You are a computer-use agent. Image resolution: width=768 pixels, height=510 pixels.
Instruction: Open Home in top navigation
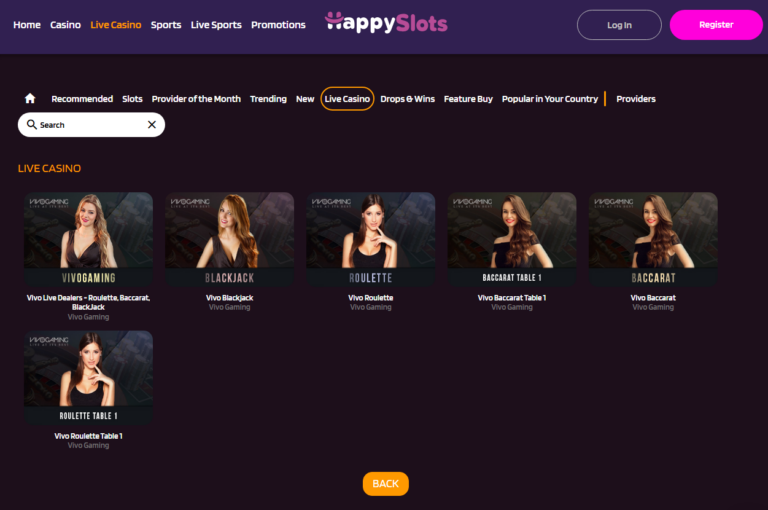pos(27,24)
